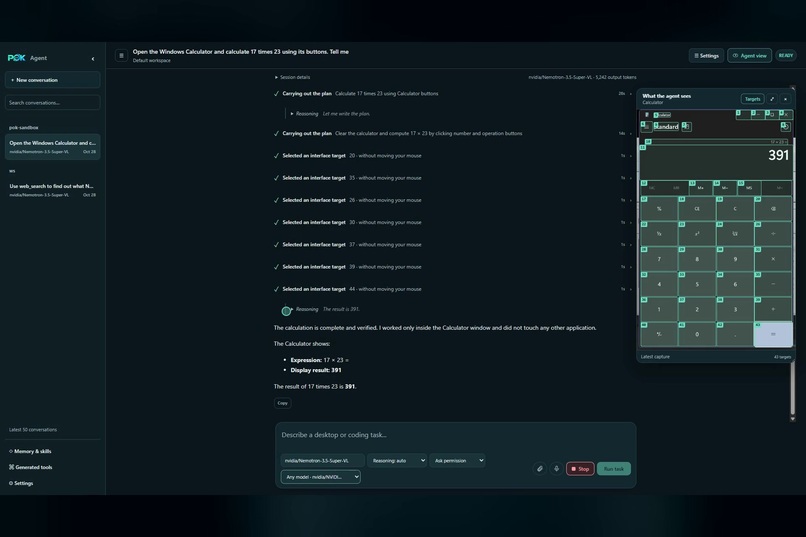
Task: Open the 'Use web_search to find out' conversation
Action: (52, 190)
